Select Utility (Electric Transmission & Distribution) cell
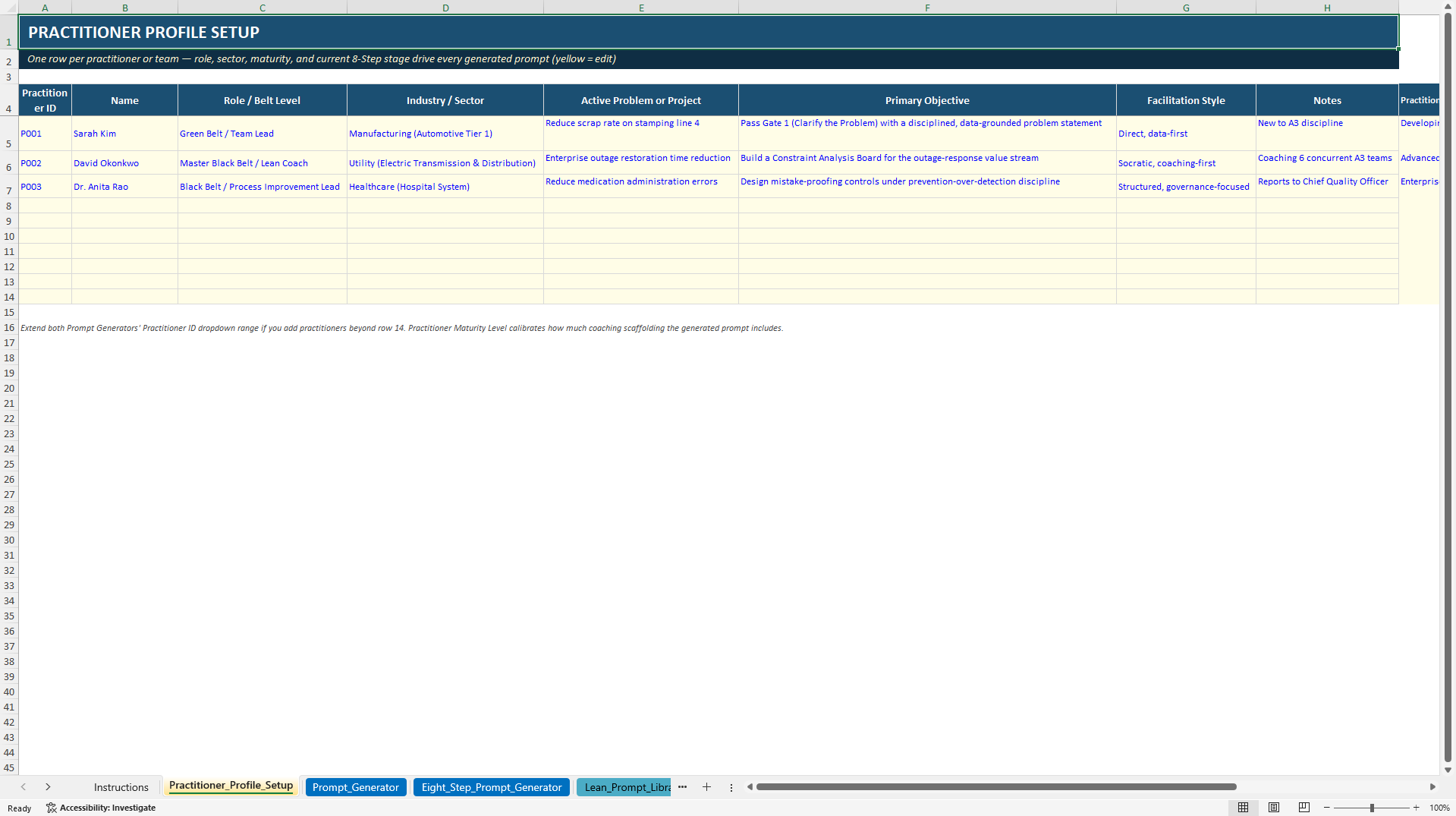The image size is (1456, 816). 445,163
